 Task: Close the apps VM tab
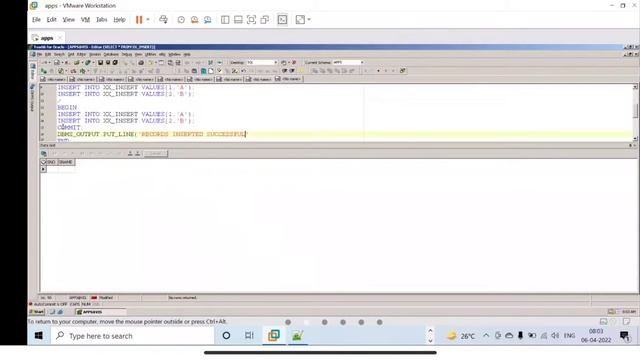[60, 38]
